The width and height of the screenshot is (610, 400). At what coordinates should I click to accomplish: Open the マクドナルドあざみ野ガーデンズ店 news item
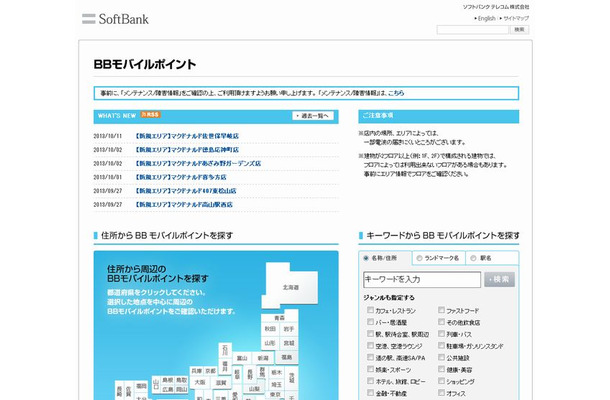coord(198,163)
